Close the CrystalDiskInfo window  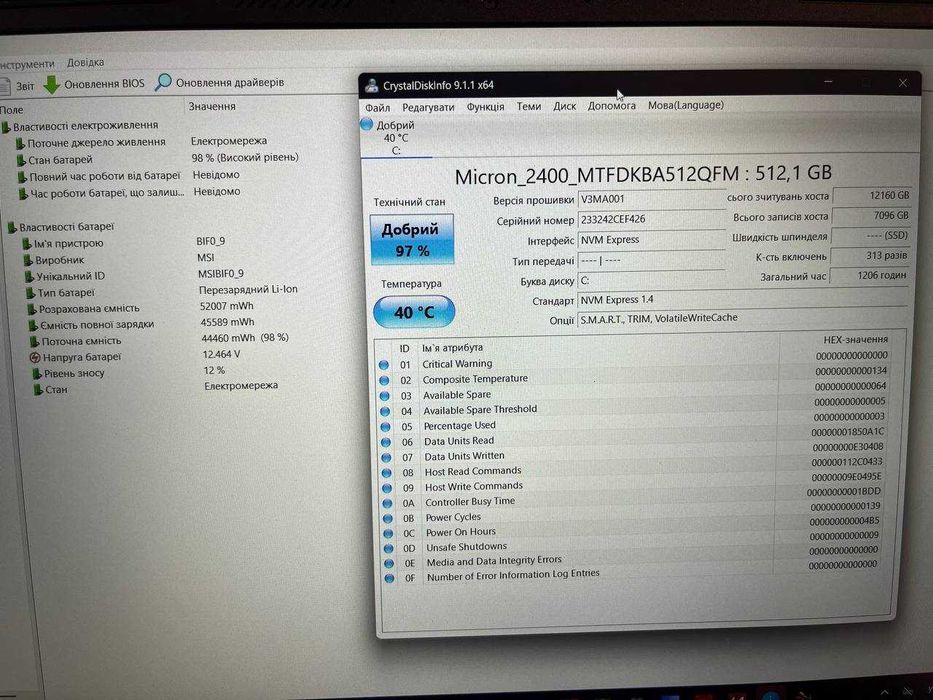click(x=903, y=83)
